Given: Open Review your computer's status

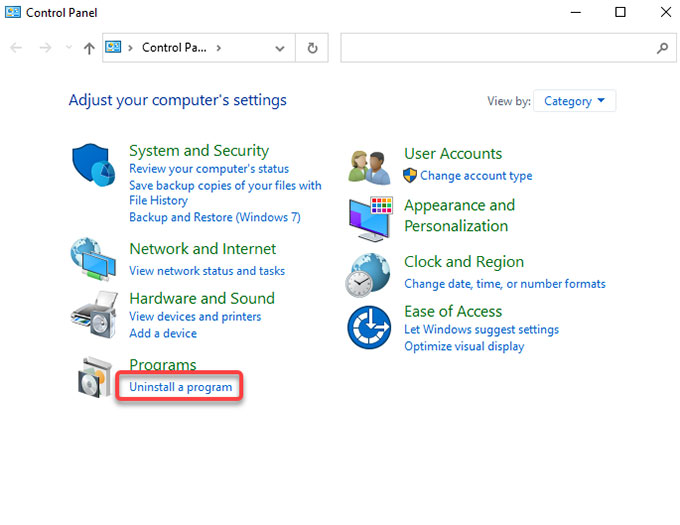Looking at the screenshot, I should [209, 169].
